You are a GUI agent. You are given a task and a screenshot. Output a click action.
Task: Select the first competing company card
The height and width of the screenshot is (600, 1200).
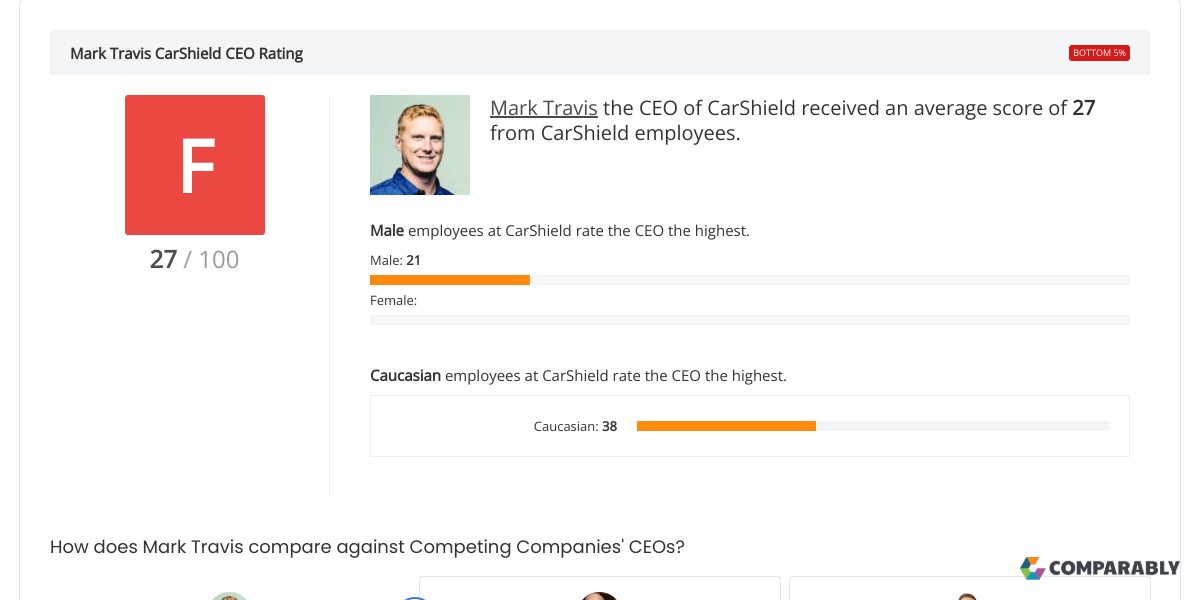click(599, 588)
